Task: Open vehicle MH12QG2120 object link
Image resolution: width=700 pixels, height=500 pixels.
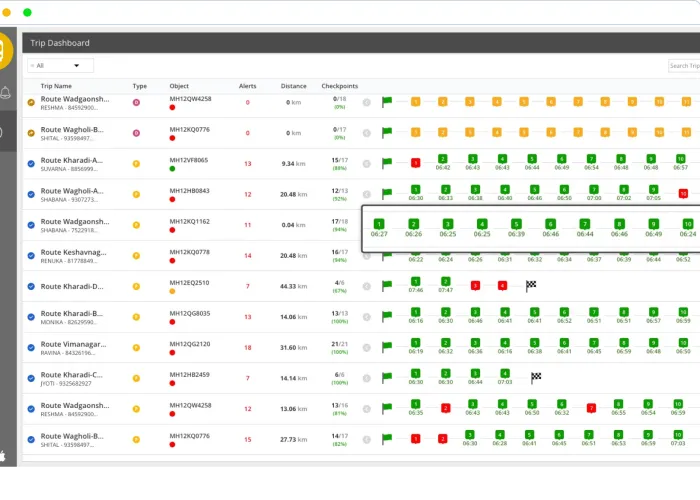Action: click(189, 343)
